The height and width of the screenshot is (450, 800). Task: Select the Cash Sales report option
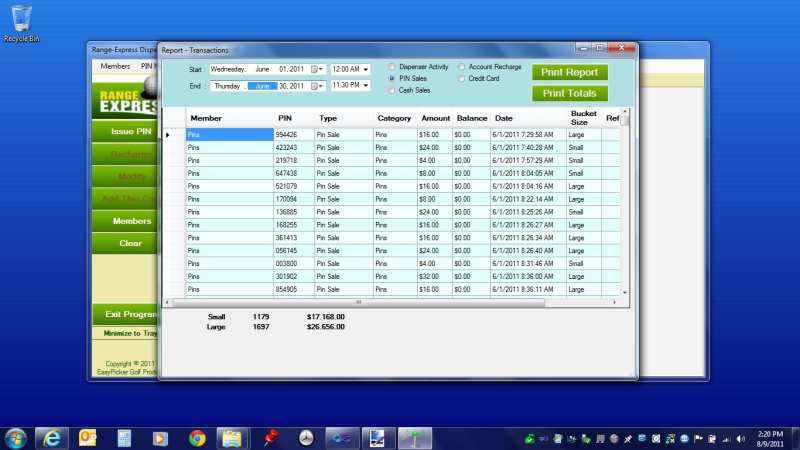pos(392,90)
